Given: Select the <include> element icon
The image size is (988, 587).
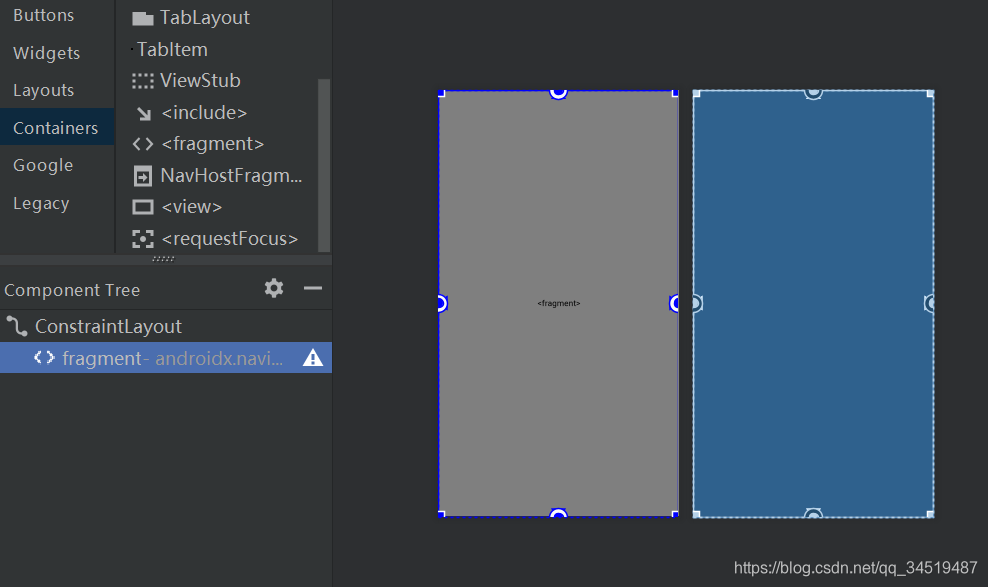Looking at the screenshot, I should (141, 112).
